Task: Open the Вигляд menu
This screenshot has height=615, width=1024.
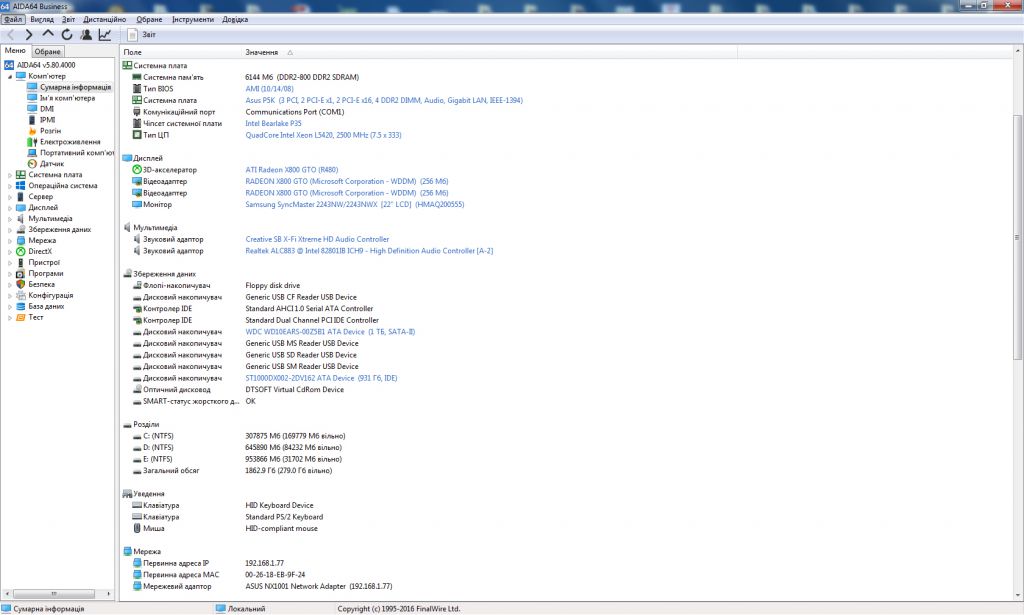Action: [42, 20]
